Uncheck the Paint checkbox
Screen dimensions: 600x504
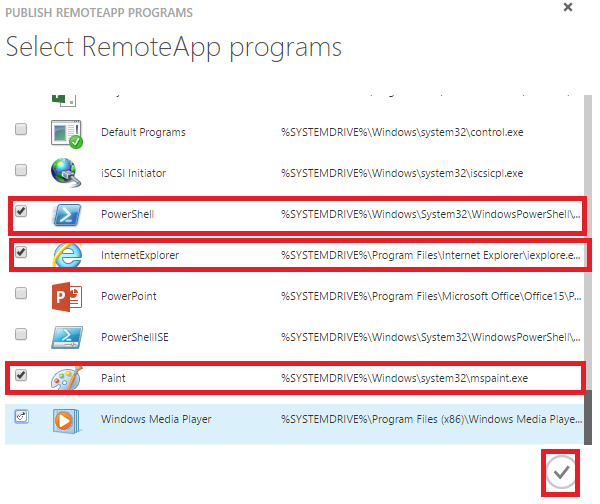click(x=21, y=375)
